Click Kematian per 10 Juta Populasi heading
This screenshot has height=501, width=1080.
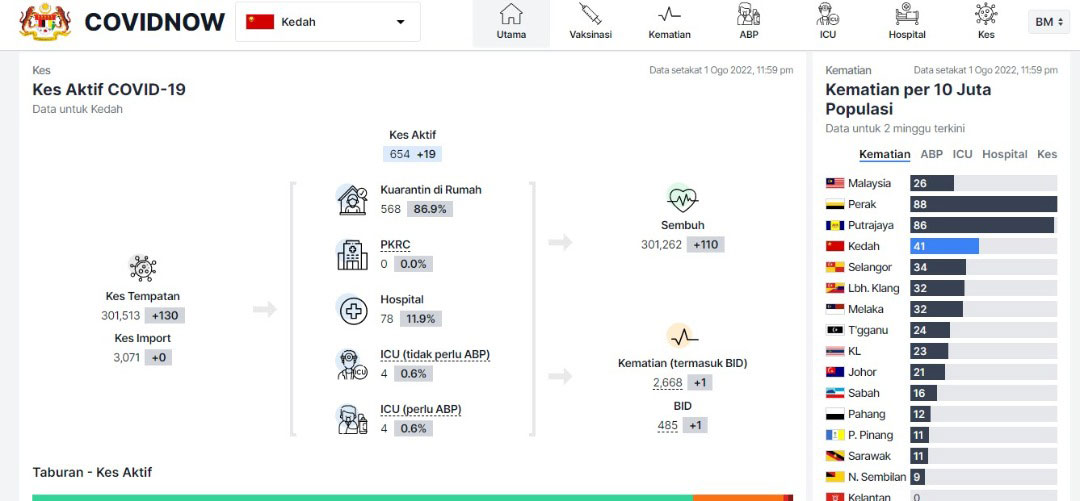click(x=908, y=99)
